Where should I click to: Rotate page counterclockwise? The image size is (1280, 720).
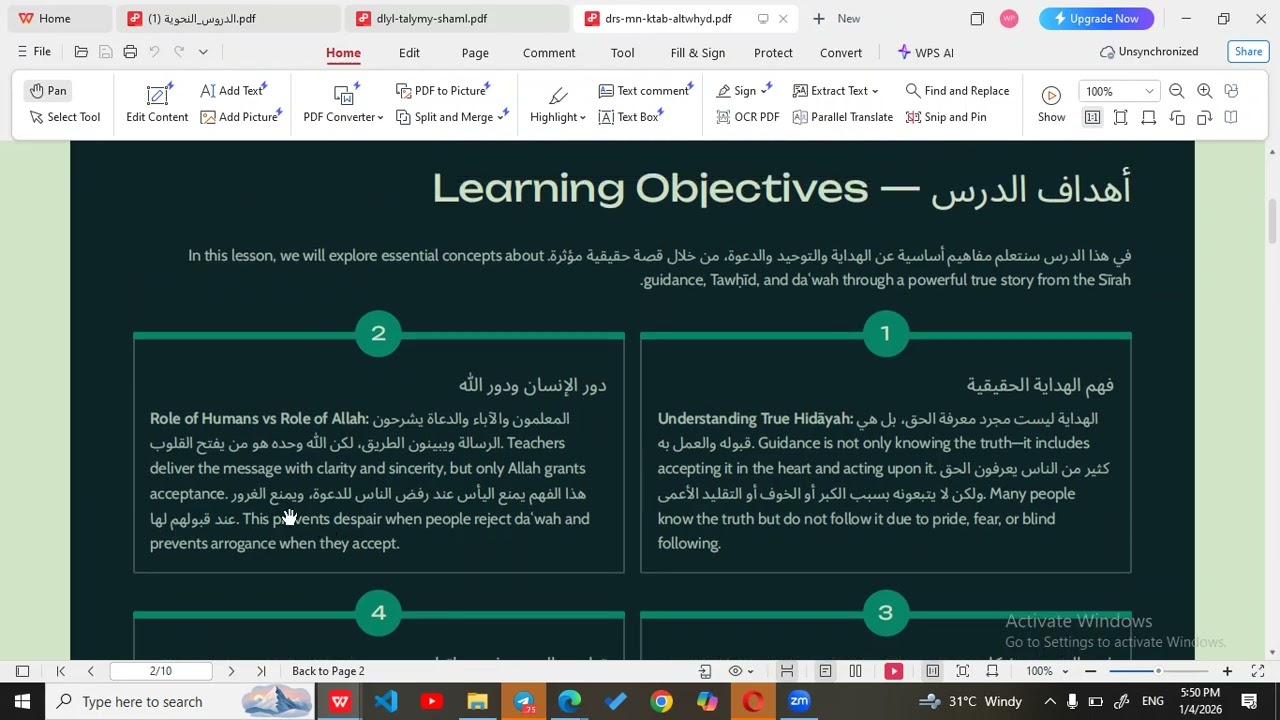tap(1177, 117)
